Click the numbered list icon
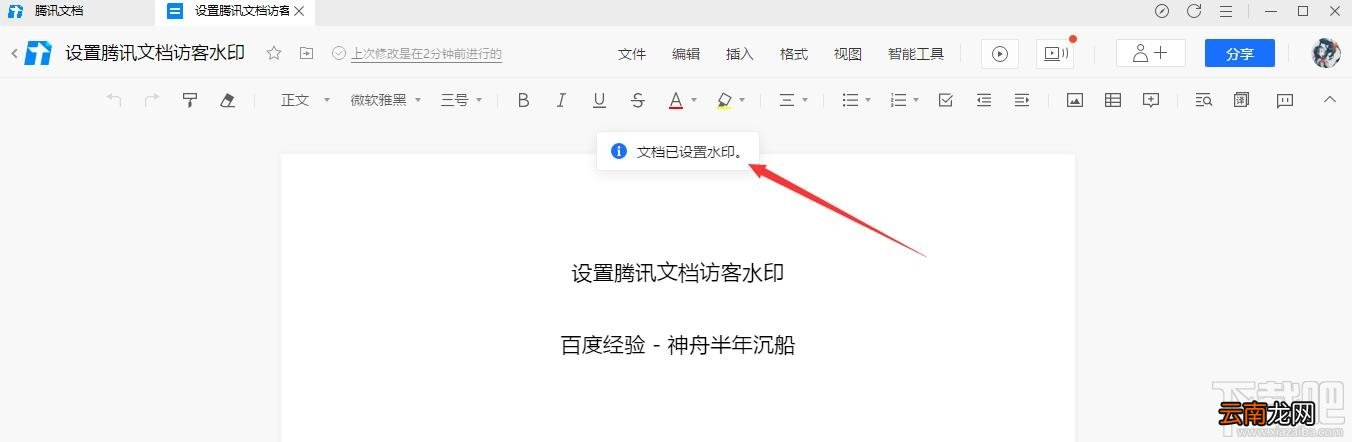Viewport: 1352px width, 442px height. [x=898, y=100]
